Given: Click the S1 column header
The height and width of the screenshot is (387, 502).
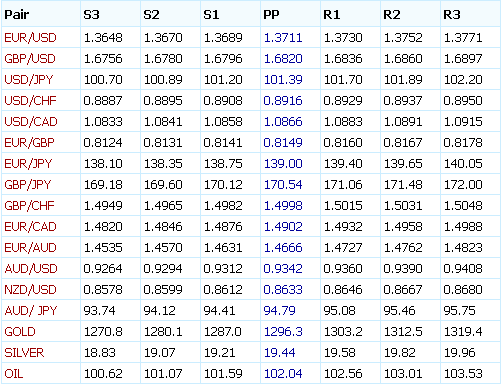Looking at the screenshot, I should (211, 15).
